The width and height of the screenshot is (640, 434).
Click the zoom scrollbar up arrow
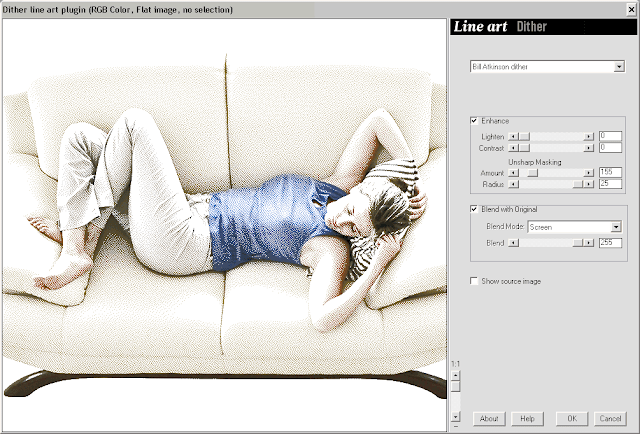[456, 376]
